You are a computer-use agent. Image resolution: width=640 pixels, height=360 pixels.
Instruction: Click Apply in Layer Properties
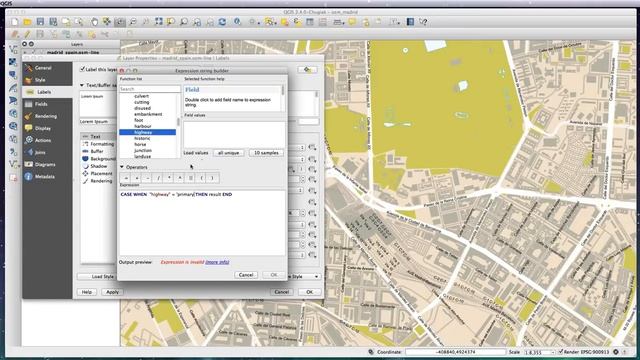[x=112, y=292]
